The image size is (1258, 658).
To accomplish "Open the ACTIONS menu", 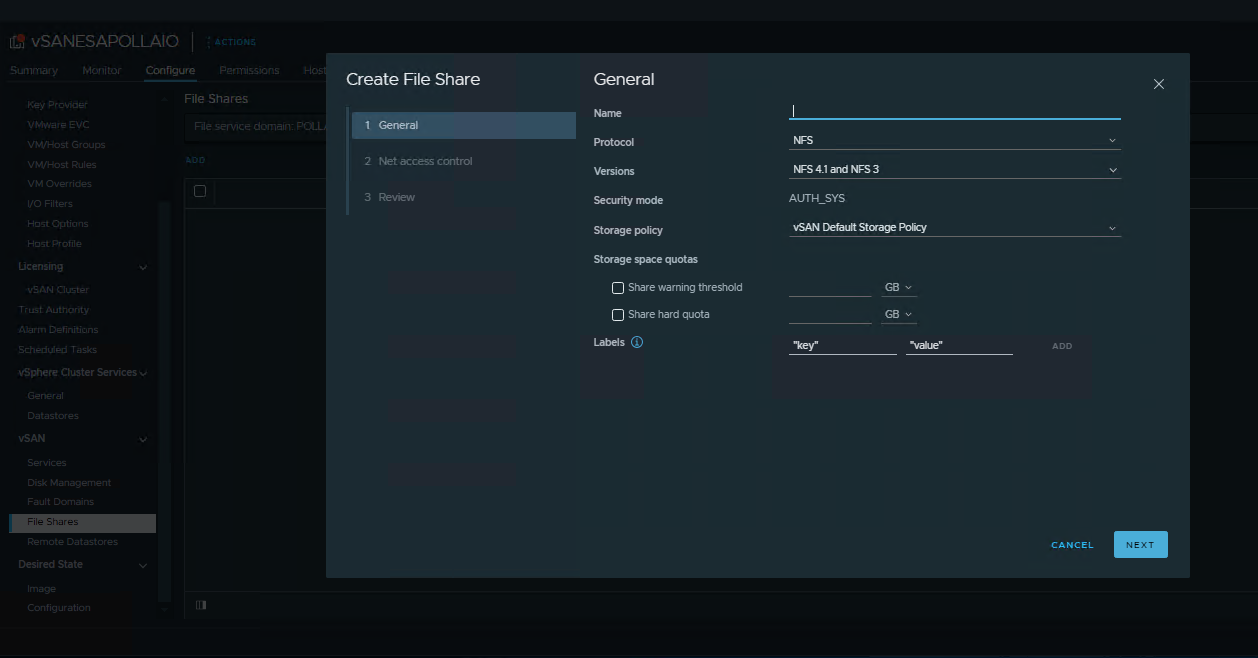I will pos(231,42).
